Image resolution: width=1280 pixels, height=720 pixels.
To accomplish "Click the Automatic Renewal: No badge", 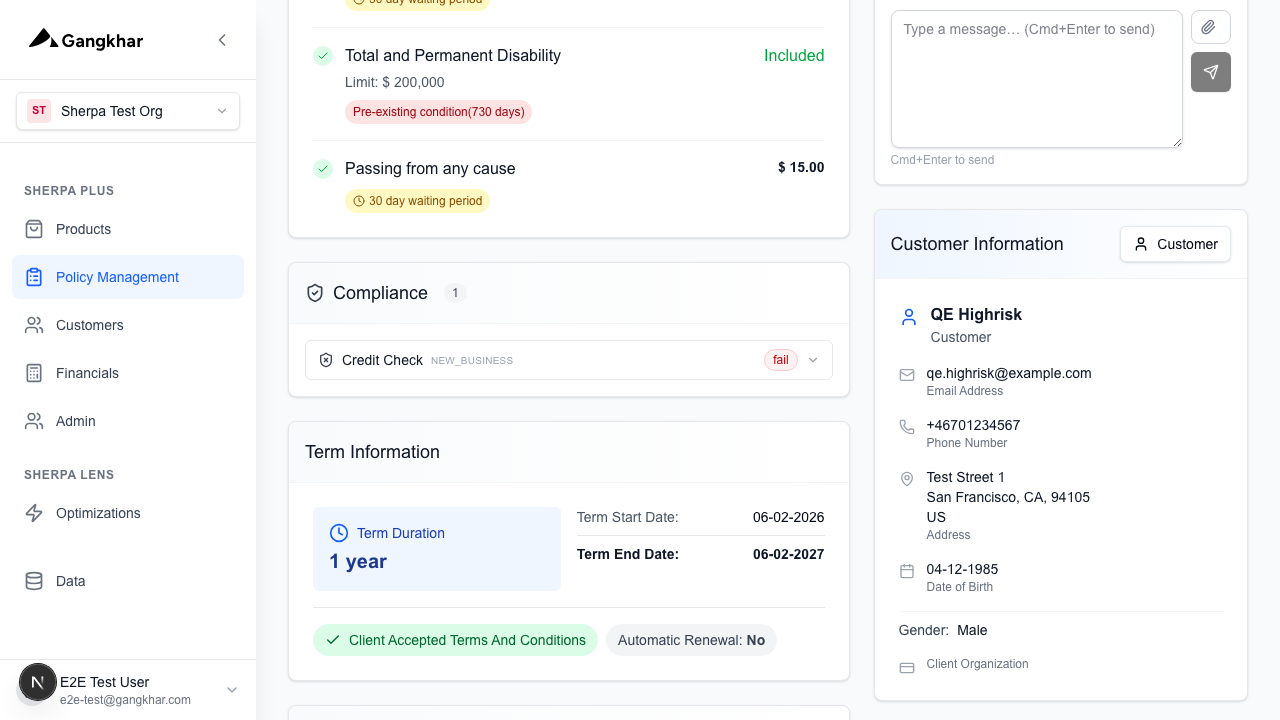I will tap(691, 640).
